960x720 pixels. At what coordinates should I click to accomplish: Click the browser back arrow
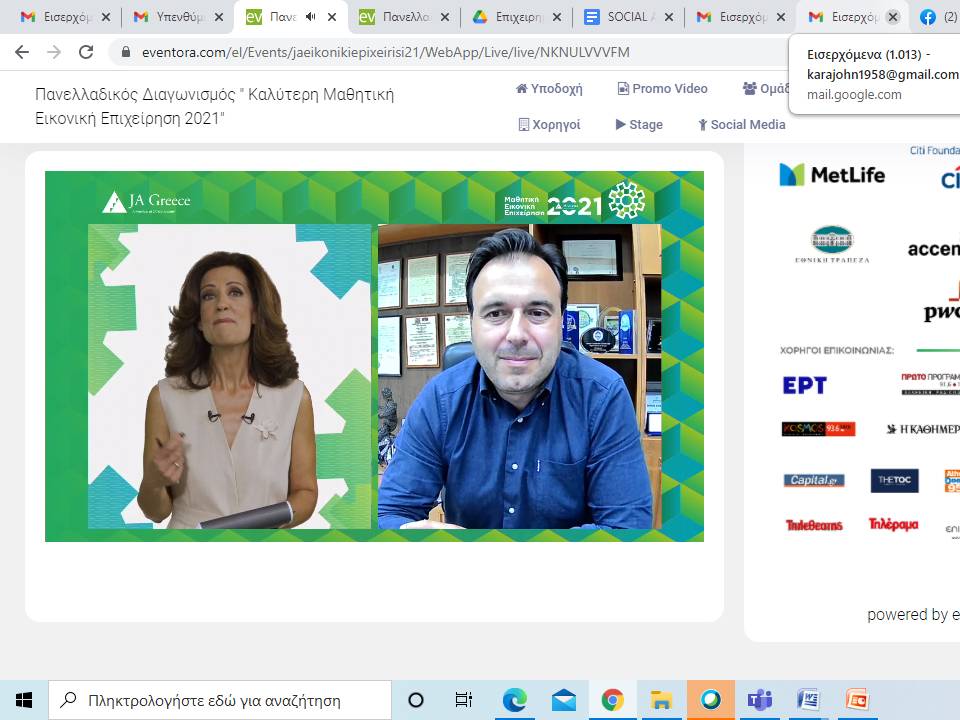(21, 52)
